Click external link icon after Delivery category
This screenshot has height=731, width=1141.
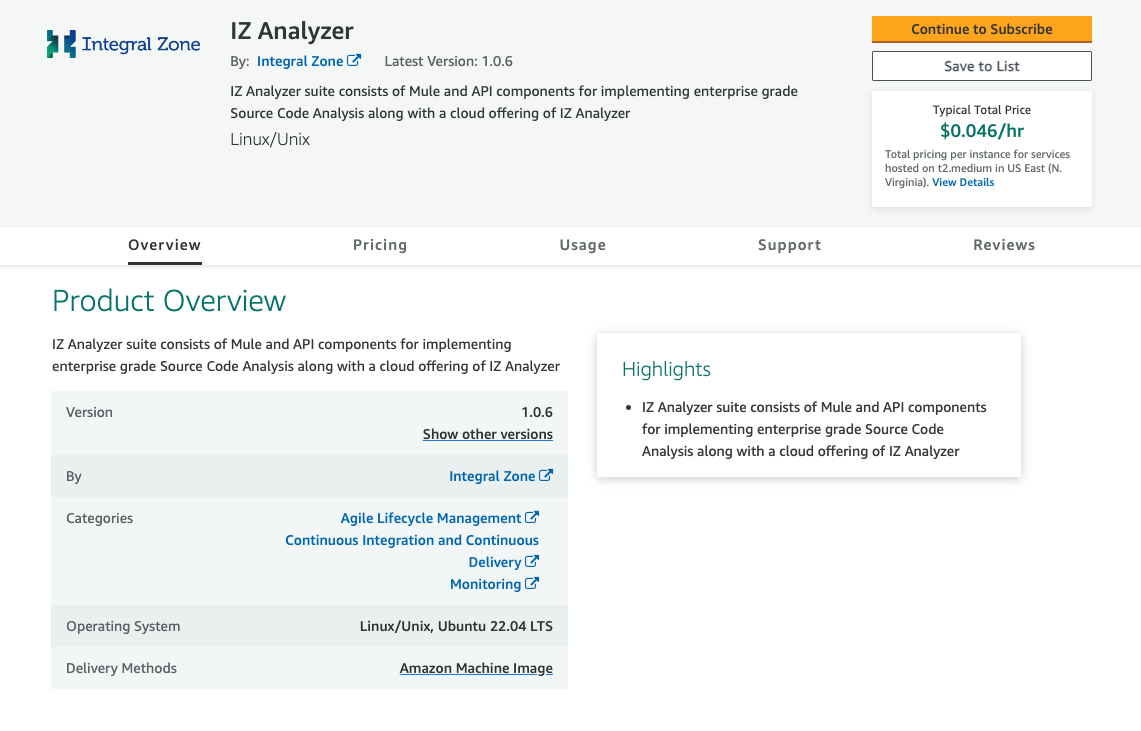tap(532, 561)
